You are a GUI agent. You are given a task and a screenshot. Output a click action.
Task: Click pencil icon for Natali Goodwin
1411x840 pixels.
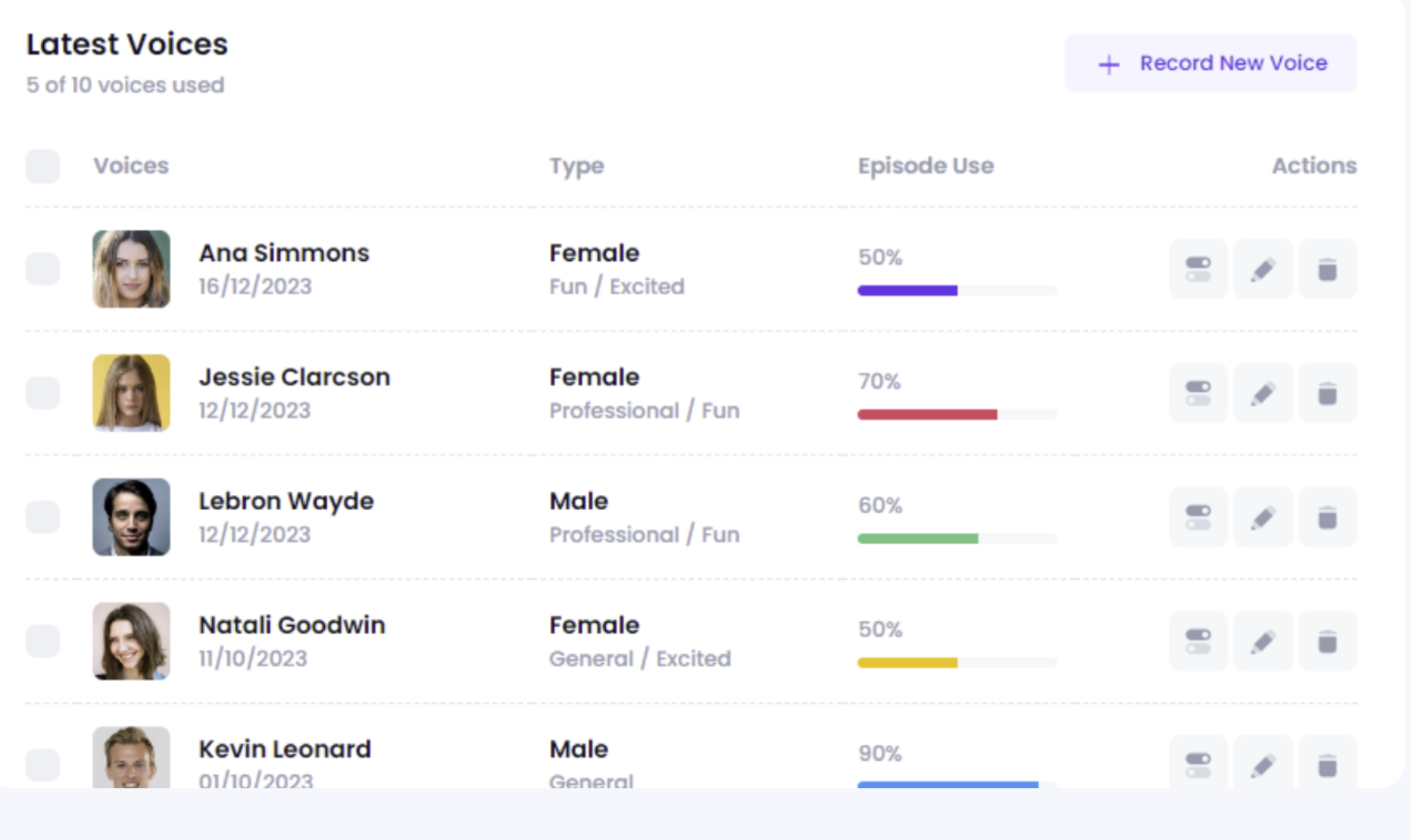click(1262, 642)
